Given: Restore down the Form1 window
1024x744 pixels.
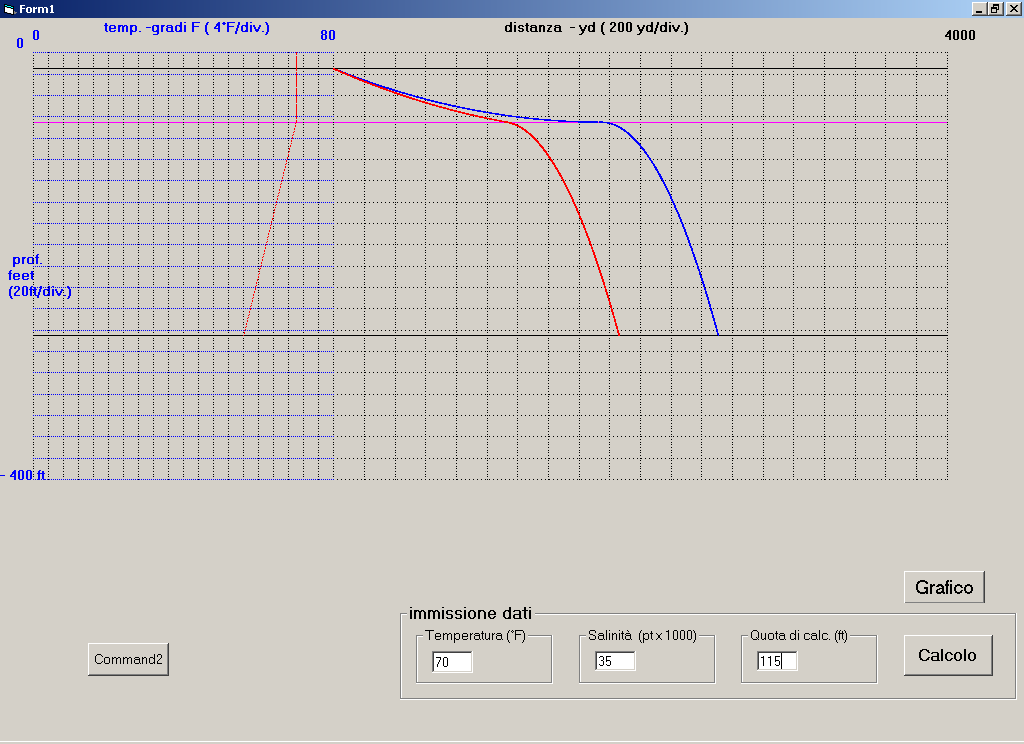Looking at the screenshot, I should point(995,8).
